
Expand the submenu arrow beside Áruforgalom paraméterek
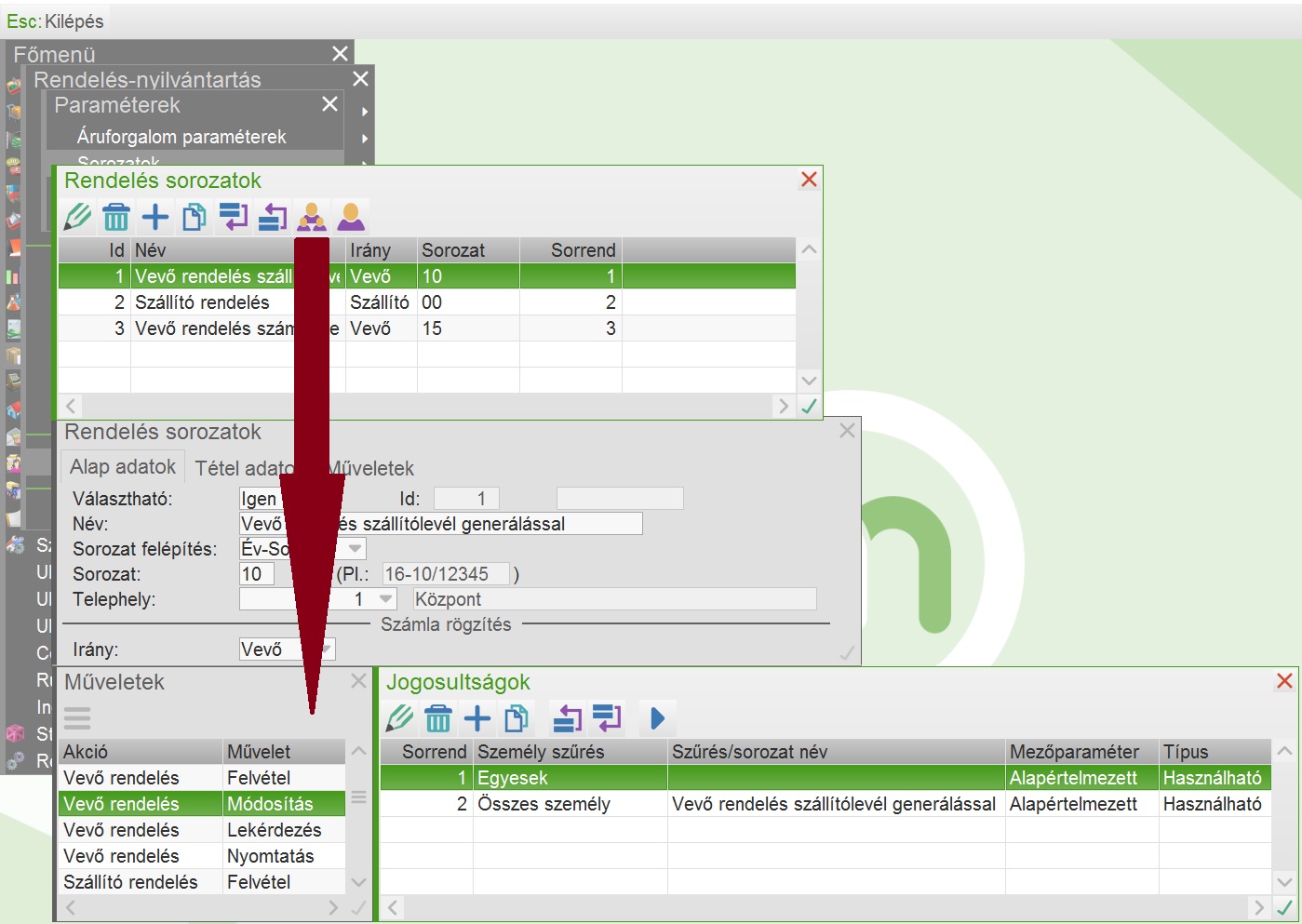tap(365, 139)
